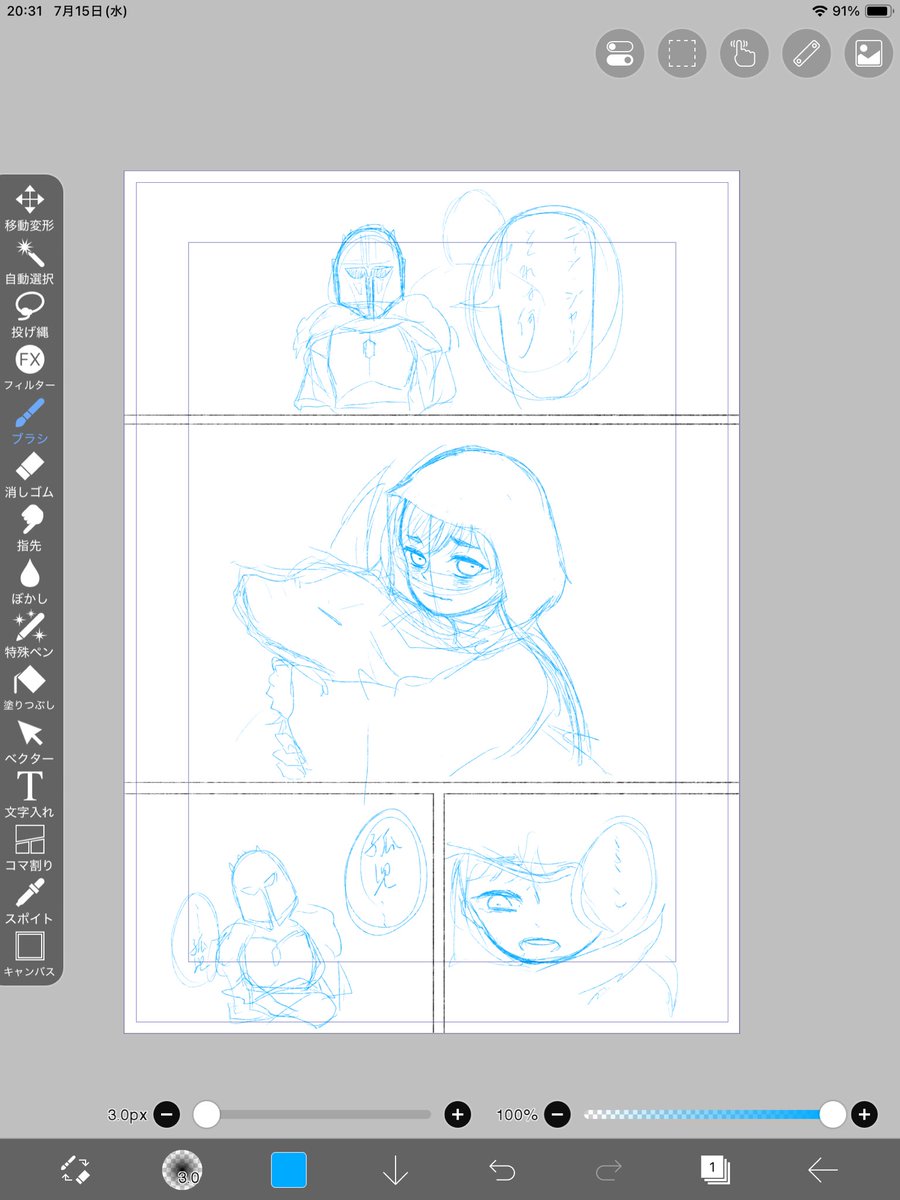
Task: Select the スポイト eyedropper tool
Action: click(x=30, y=901)
